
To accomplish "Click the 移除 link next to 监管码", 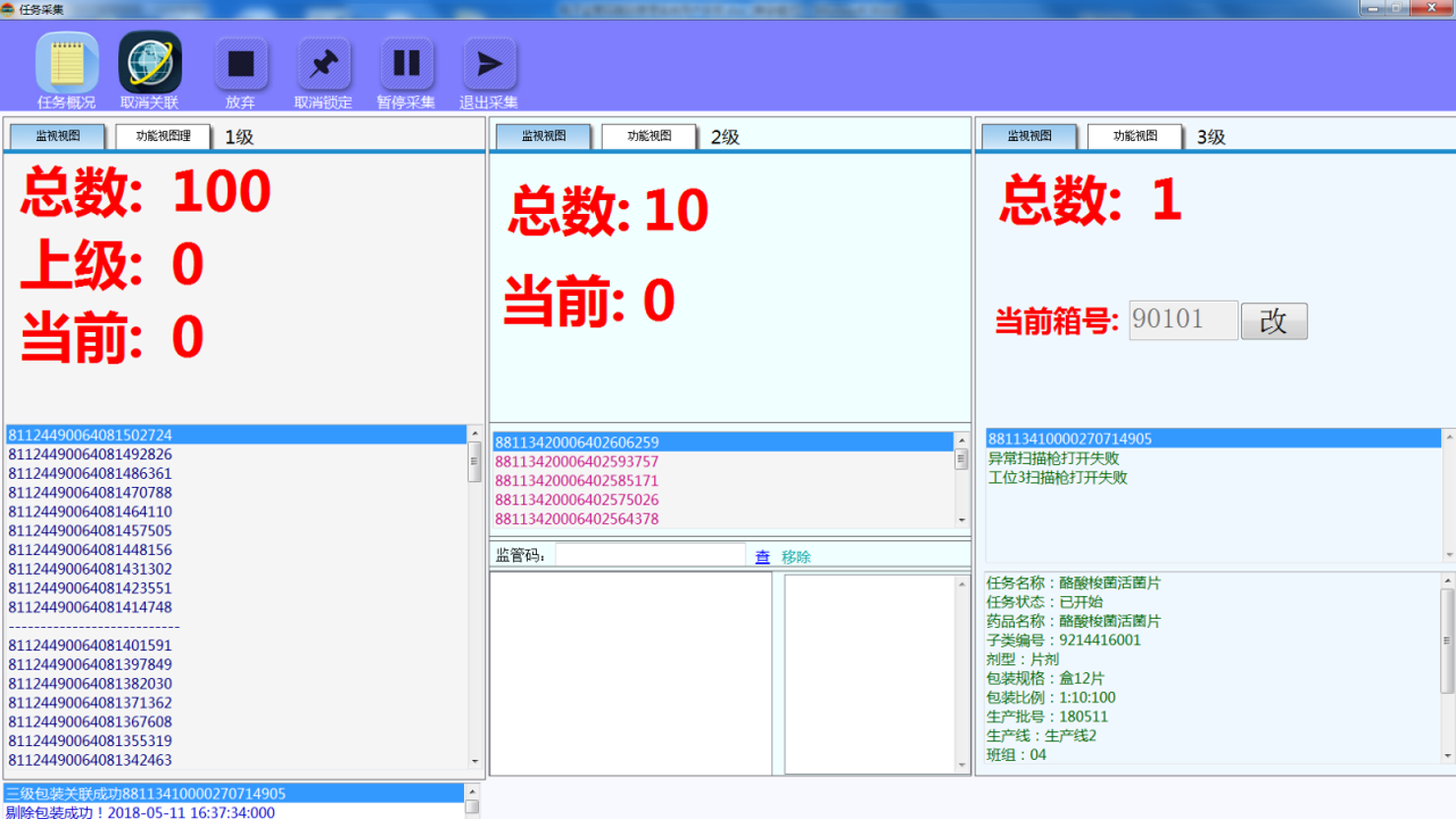I will (x=796, y=557).
